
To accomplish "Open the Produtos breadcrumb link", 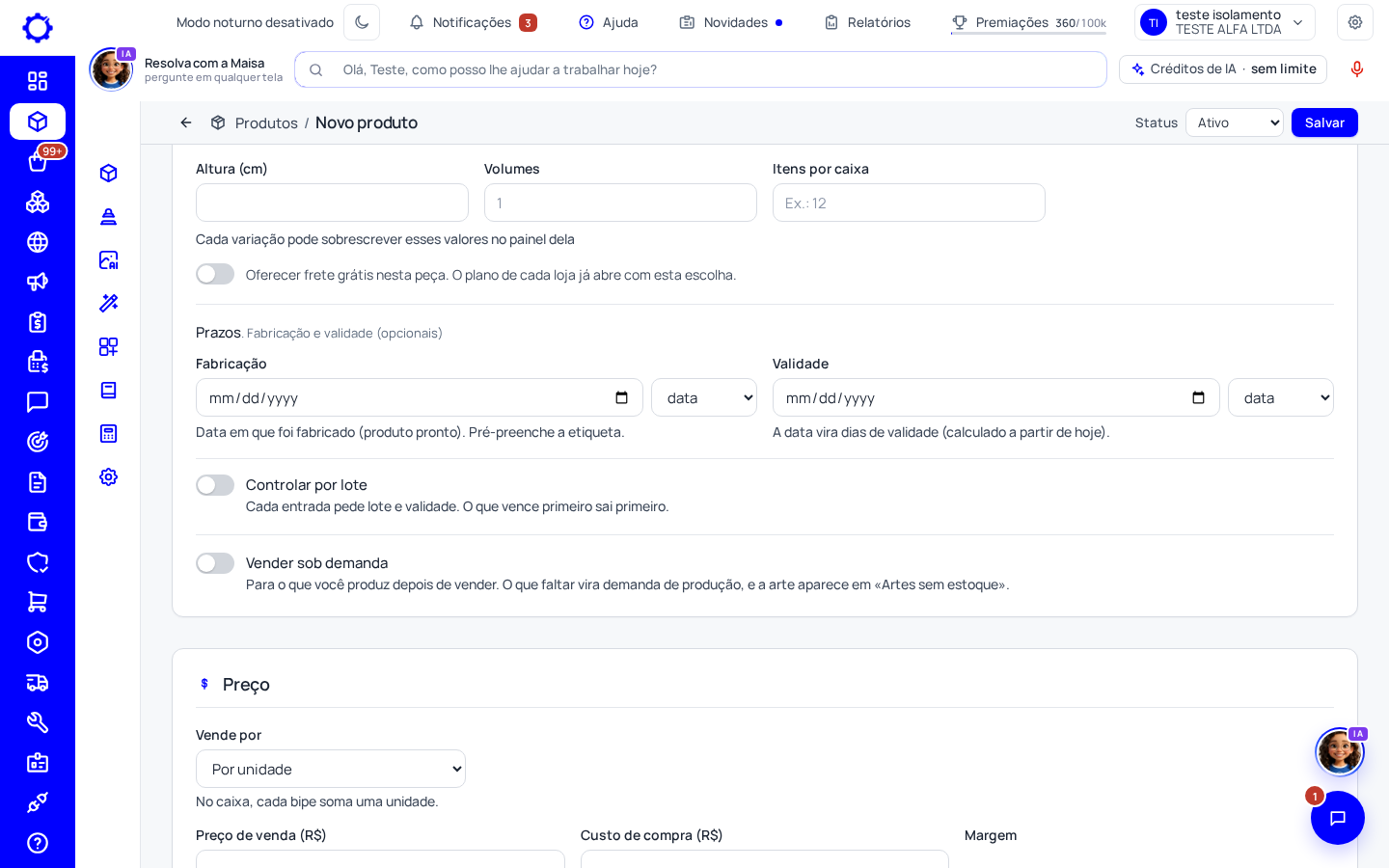I will coord(266,123).
